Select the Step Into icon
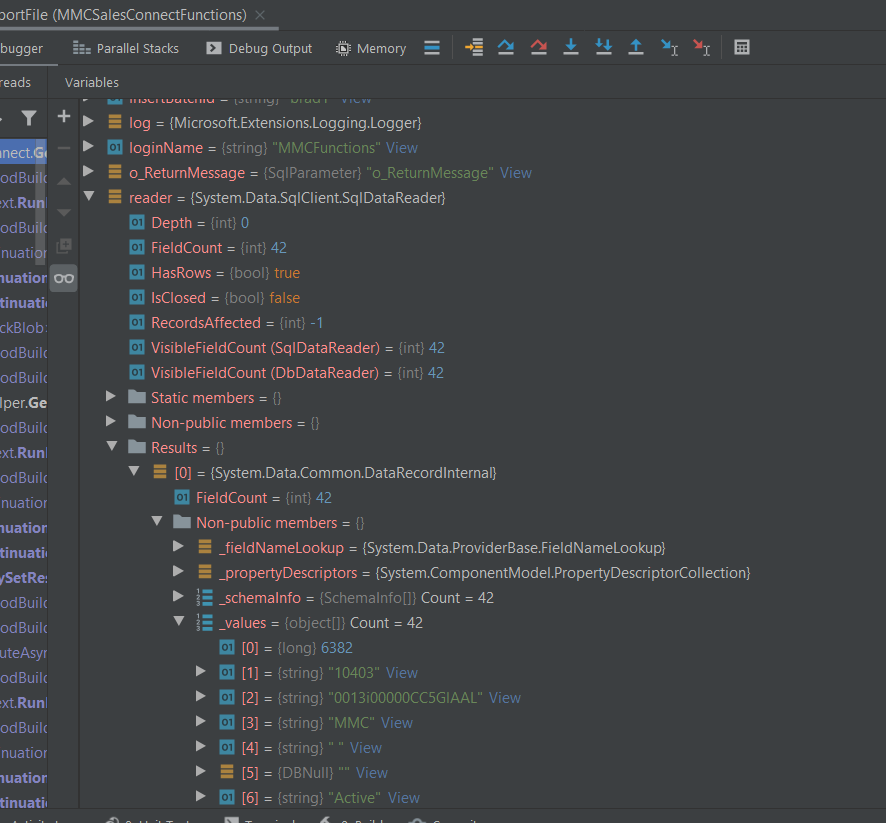This screenshot has height=823, width=886. tap(571, 47)
